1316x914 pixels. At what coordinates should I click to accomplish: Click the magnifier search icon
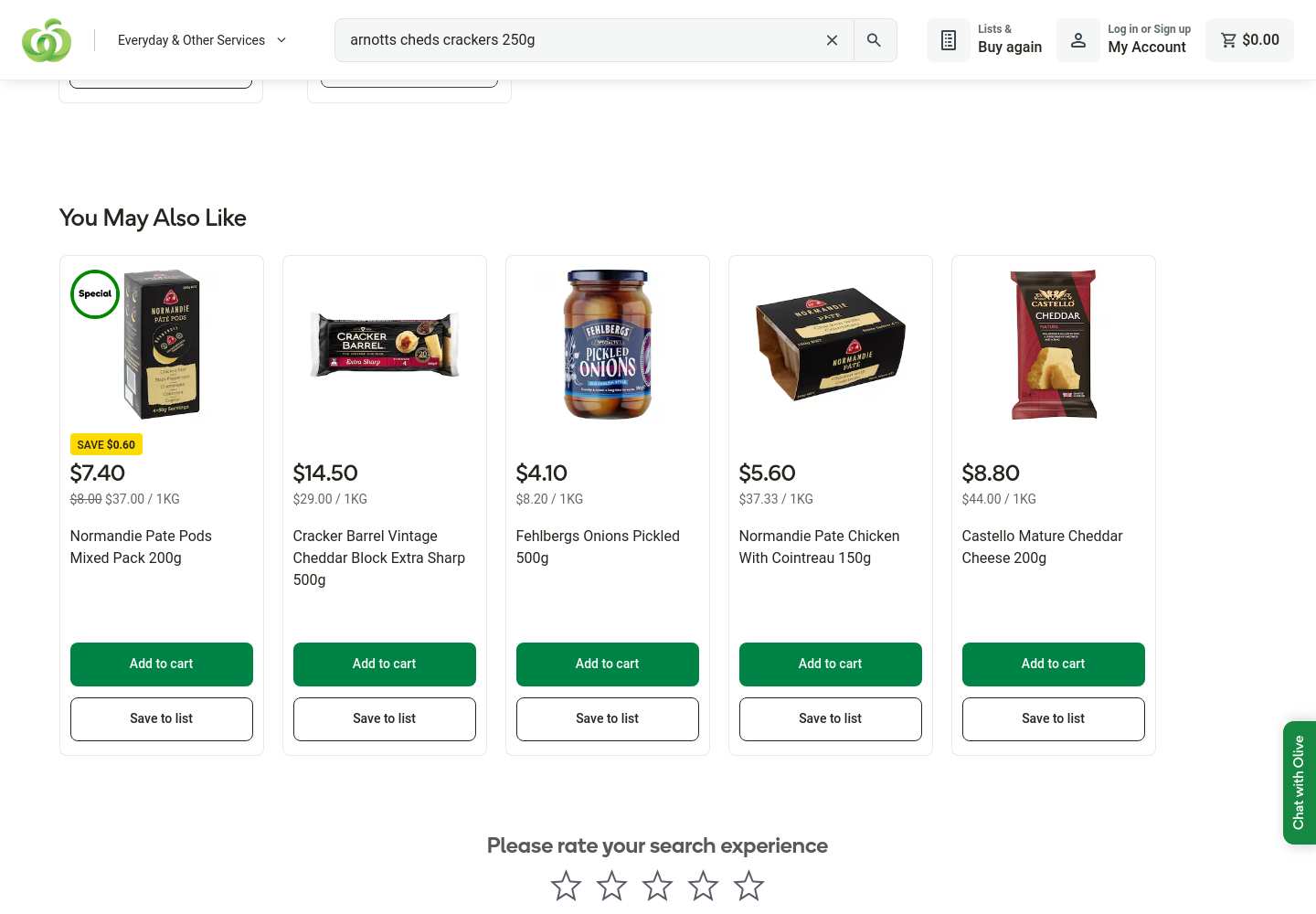(x=875, y=40)
